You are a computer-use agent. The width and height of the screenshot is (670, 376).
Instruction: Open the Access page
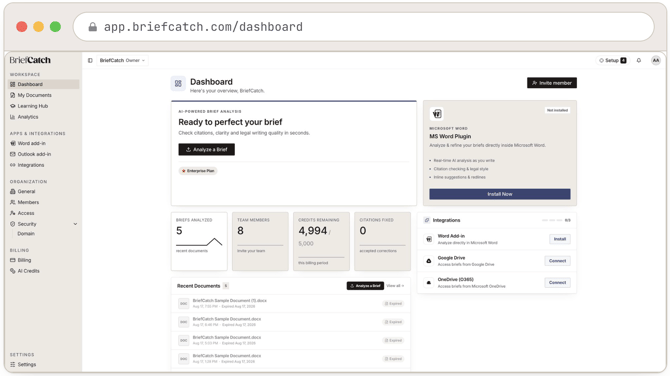(43, 213)
